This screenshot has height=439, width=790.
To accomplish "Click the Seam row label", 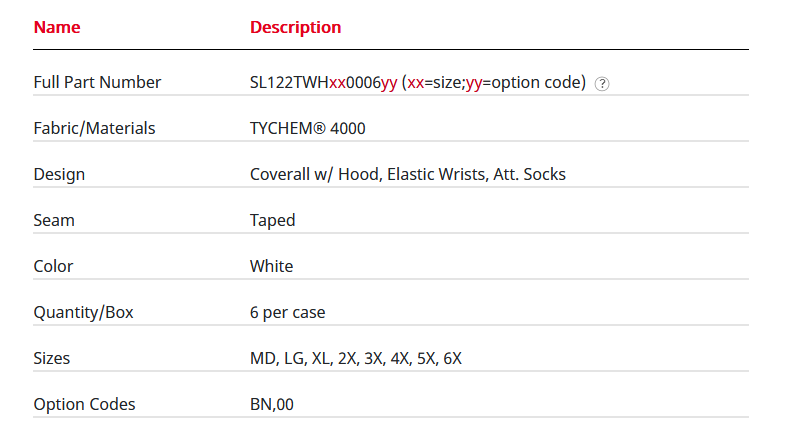I will point(54,220).
